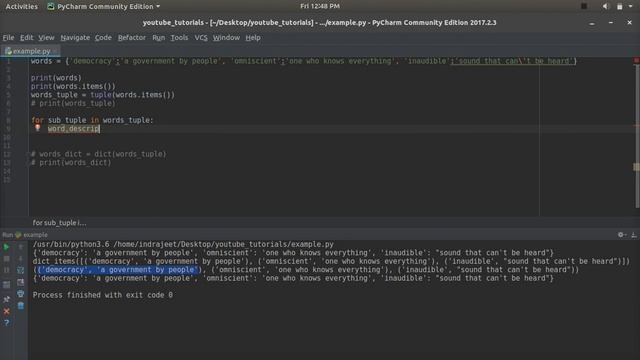Click highlighted ('democracy', 'a government by people') output

[x=118, y=270]
